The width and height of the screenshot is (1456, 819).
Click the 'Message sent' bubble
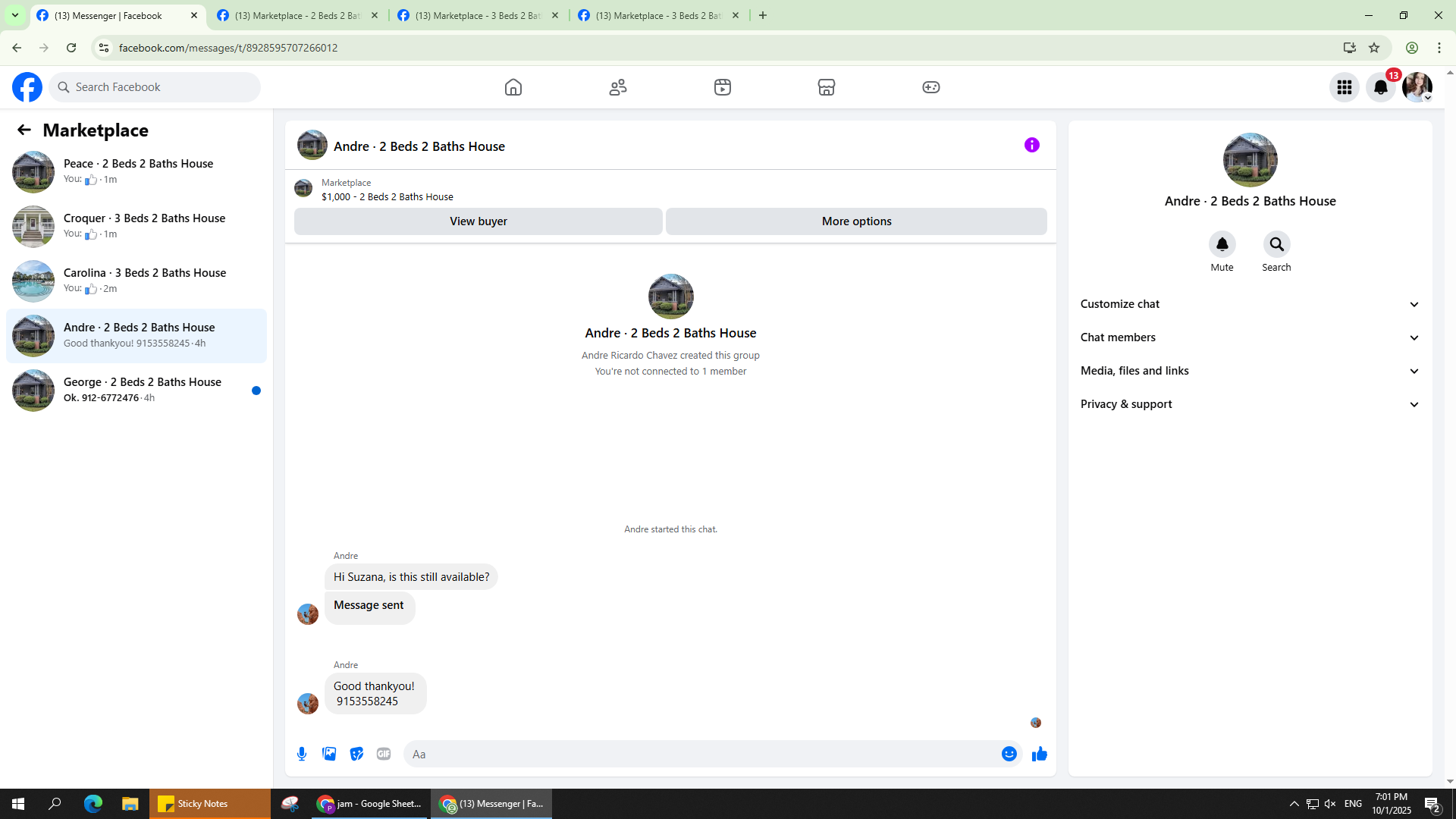tap(369, 607)
